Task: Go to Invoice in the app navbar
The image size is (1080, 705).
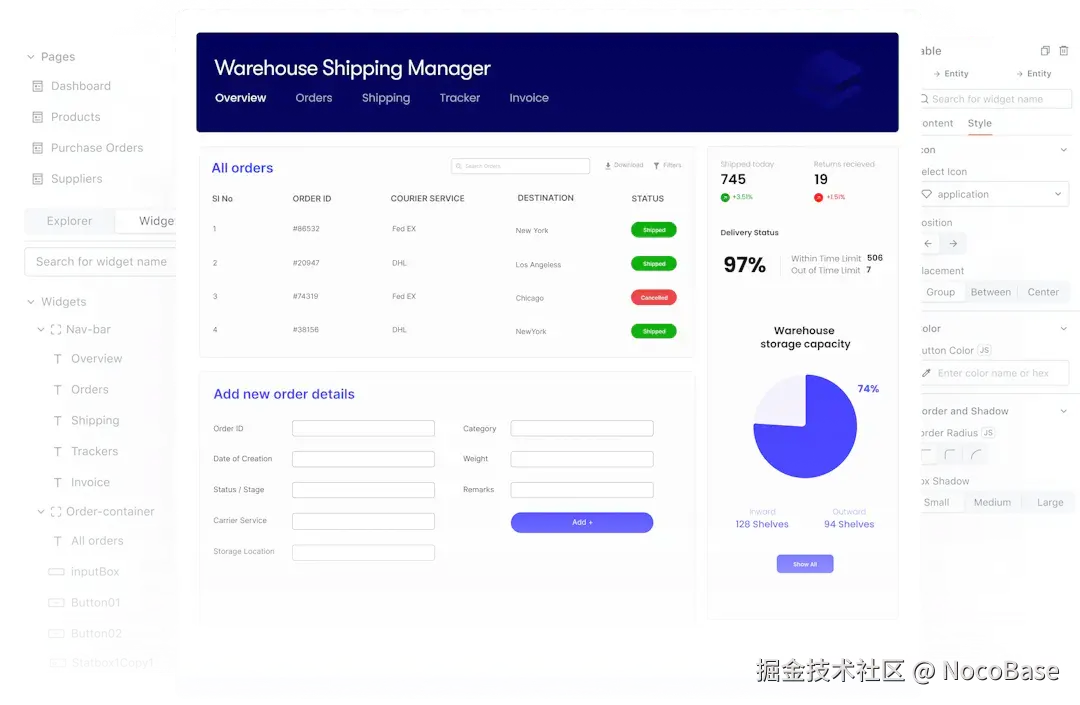Action: click(x=529, y=98)
